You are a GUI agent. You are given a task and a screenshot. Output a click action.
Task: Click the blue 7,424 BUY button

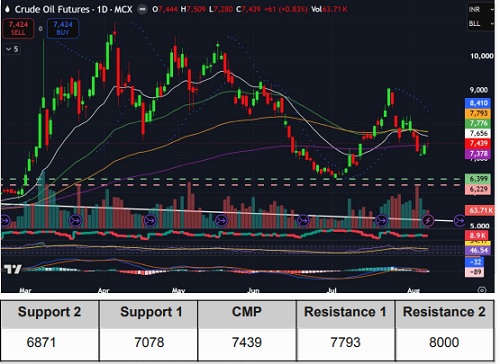coord(63,28)
